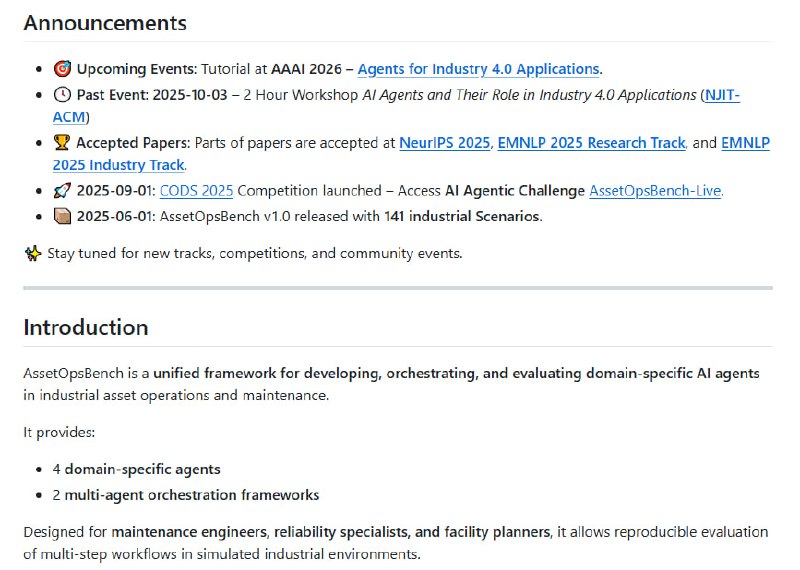Image resolution: width=800 pixels, height=570 pixels.
Task: Click the trophy emoji beside Accepted Papers
Action: click(x=62, y=143)
